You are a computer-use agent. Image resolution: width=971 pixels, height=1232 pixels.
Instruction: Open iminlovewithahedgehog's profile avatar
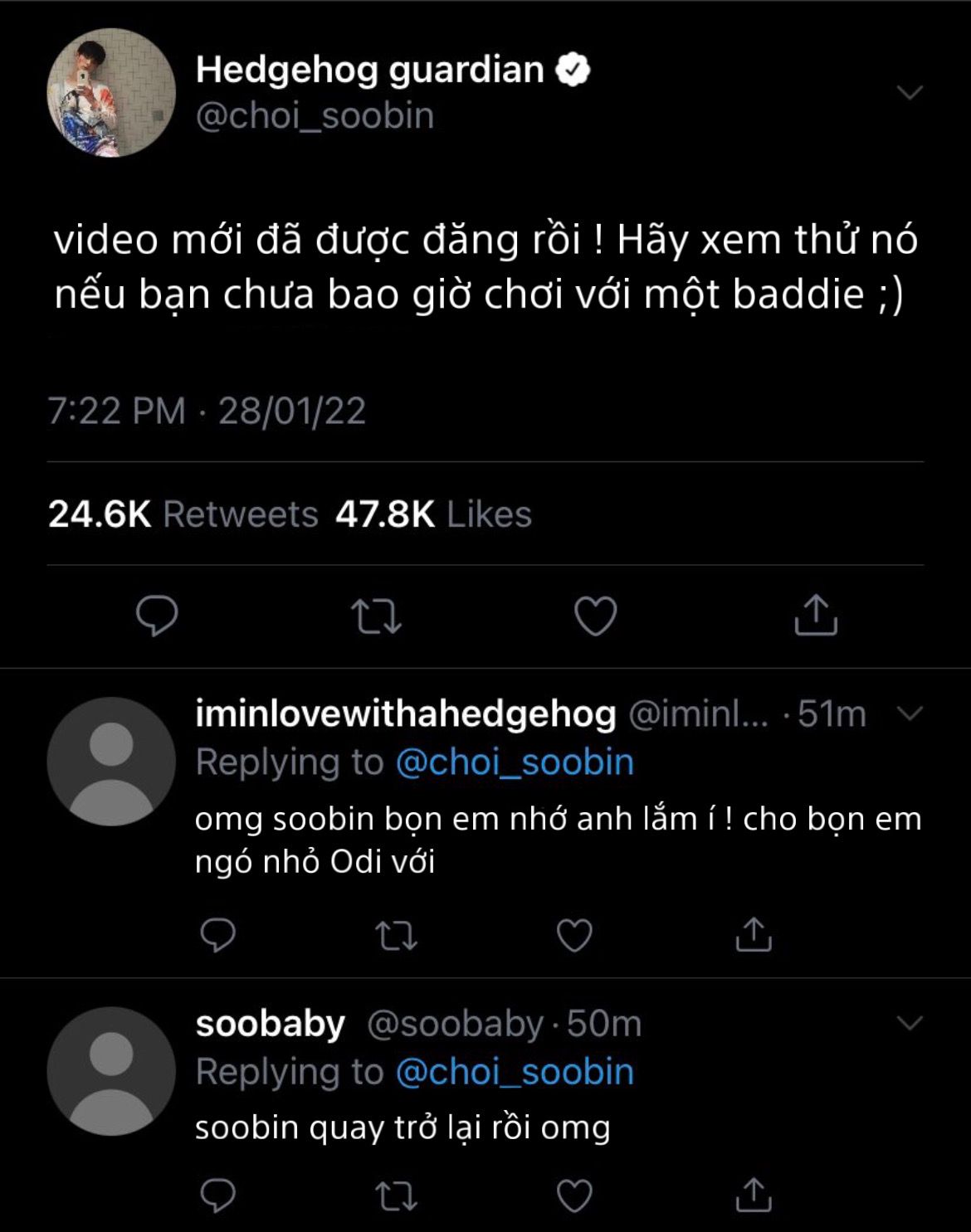tap(111, 762)
